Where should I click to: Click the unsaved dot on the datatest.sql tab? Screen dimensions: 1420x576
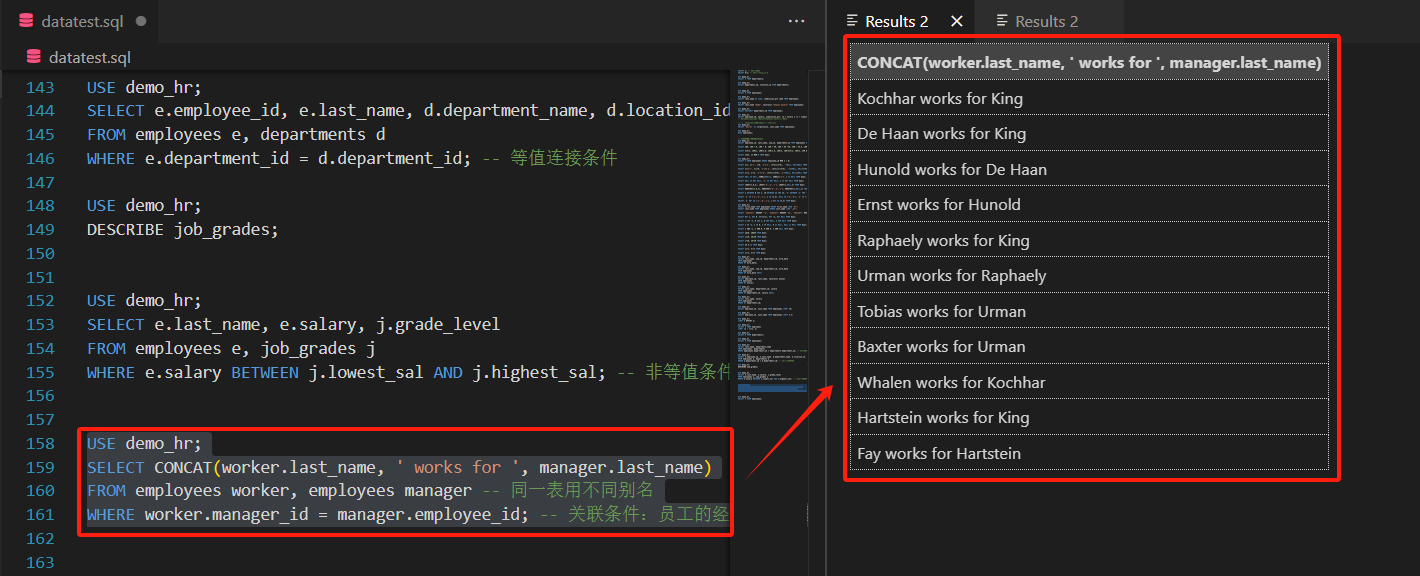coord(140,21)
